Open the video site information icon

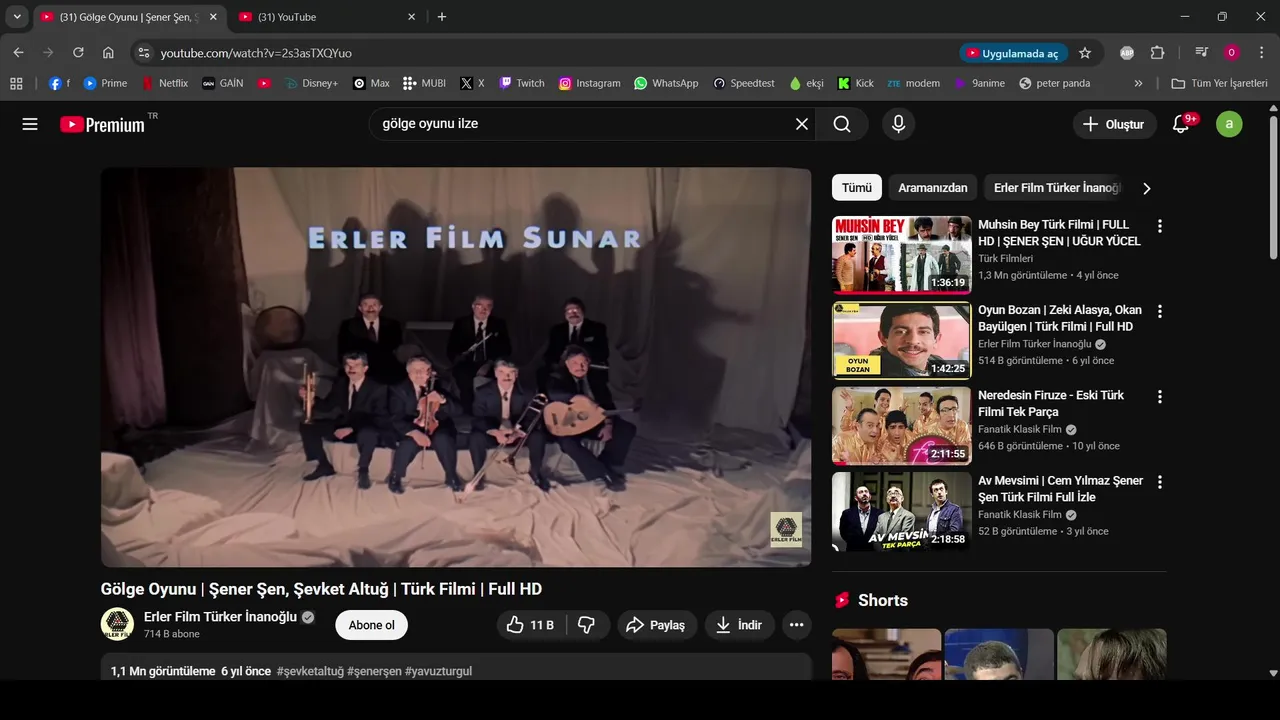143,53
